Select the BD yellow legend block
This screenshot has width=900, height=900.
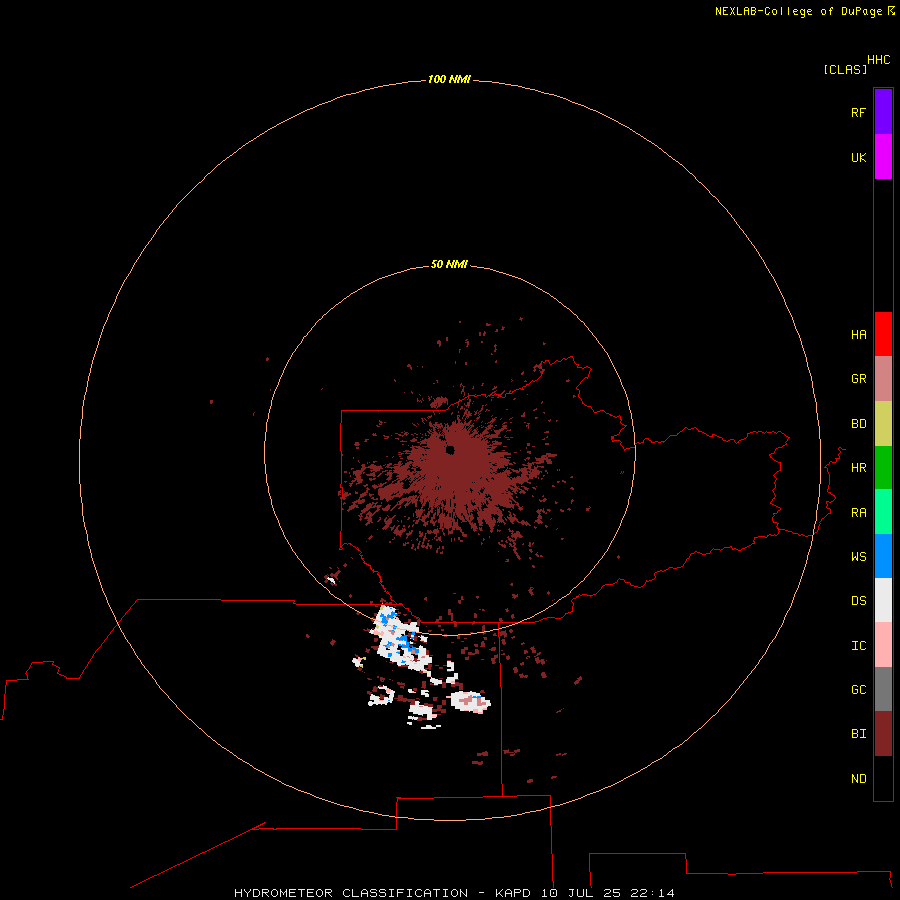[883, 424]
